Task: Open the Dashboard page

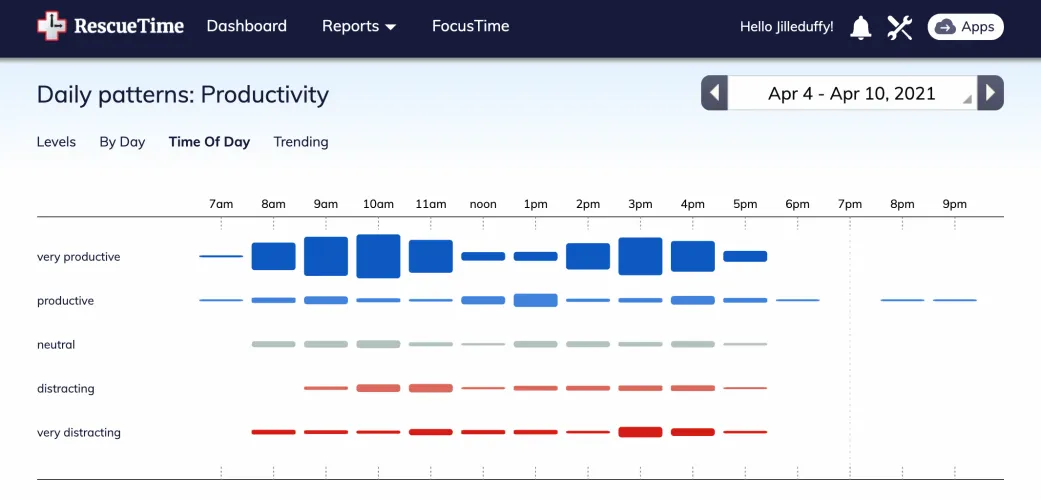Action: coord(246,27)
